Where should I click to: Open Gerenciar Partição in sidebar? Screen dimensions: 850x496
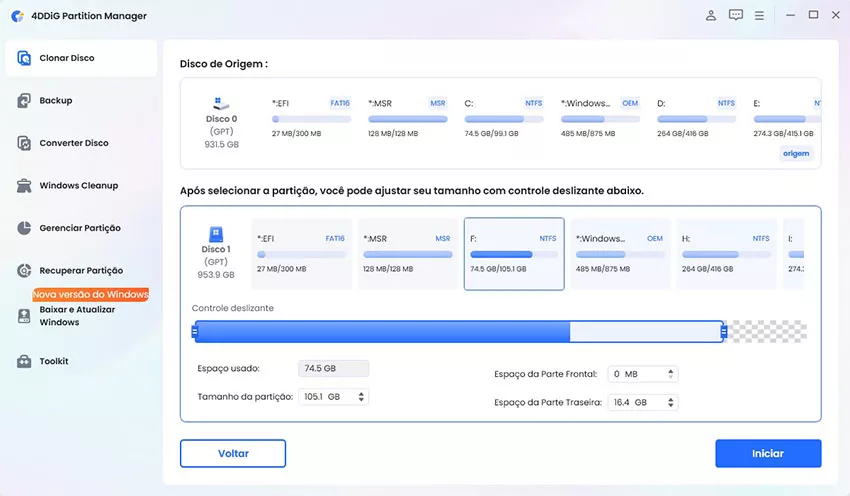(81, 228)
